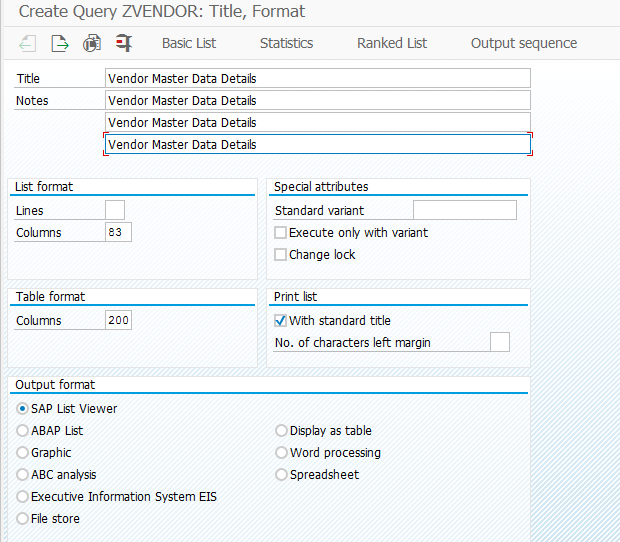Click the previous screen arrow icon
The width and height of the screenshot is (620, 542).
28,43
